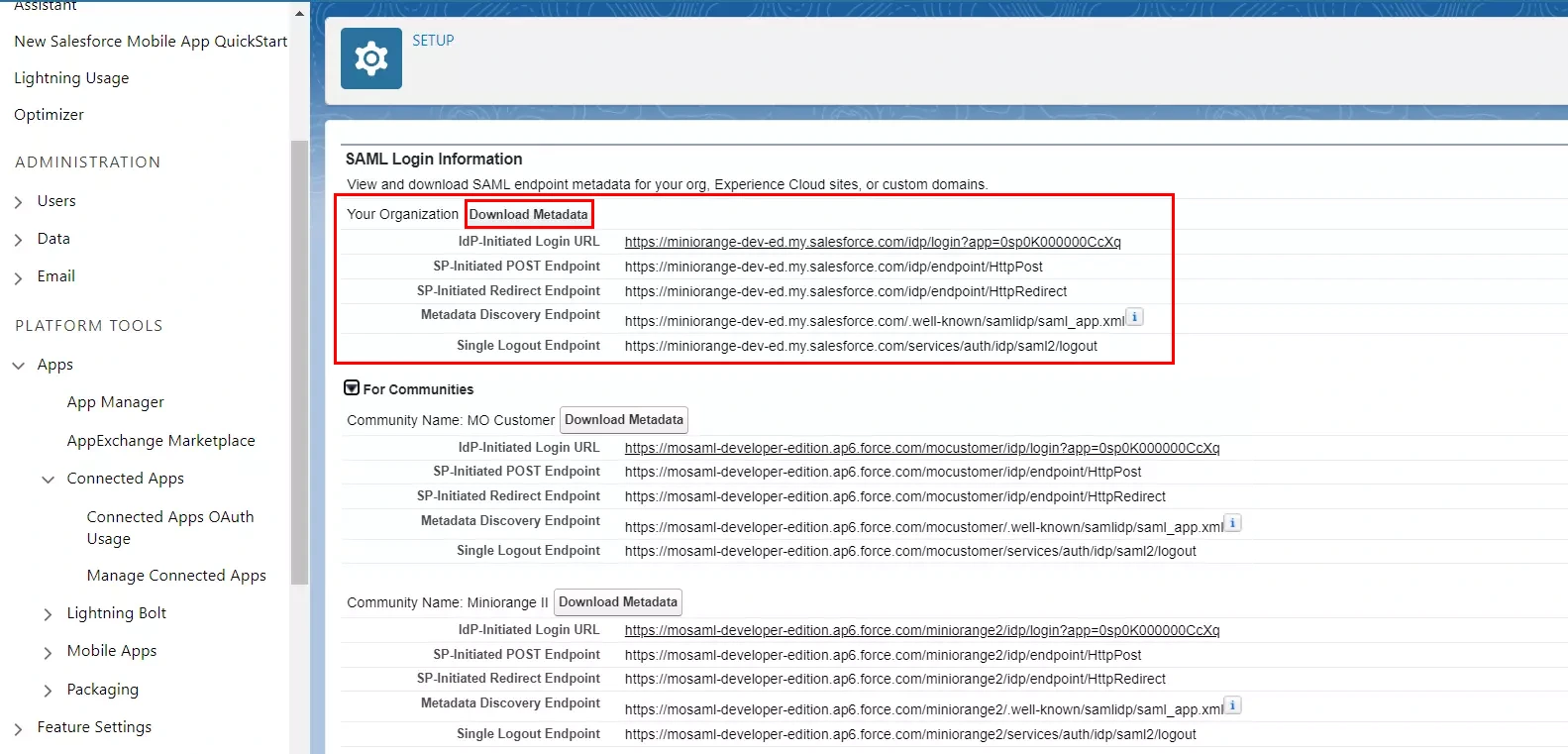Collapse the For Communities section icon

click(x=352, y=388)
